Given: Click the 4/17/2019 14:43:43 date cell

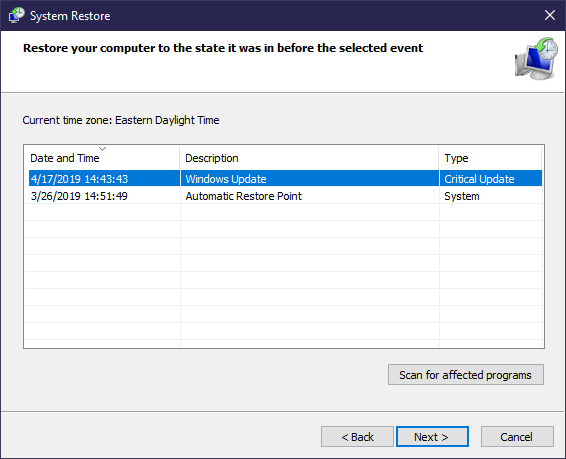Looking at the screenshot, I should click(79, 179).
